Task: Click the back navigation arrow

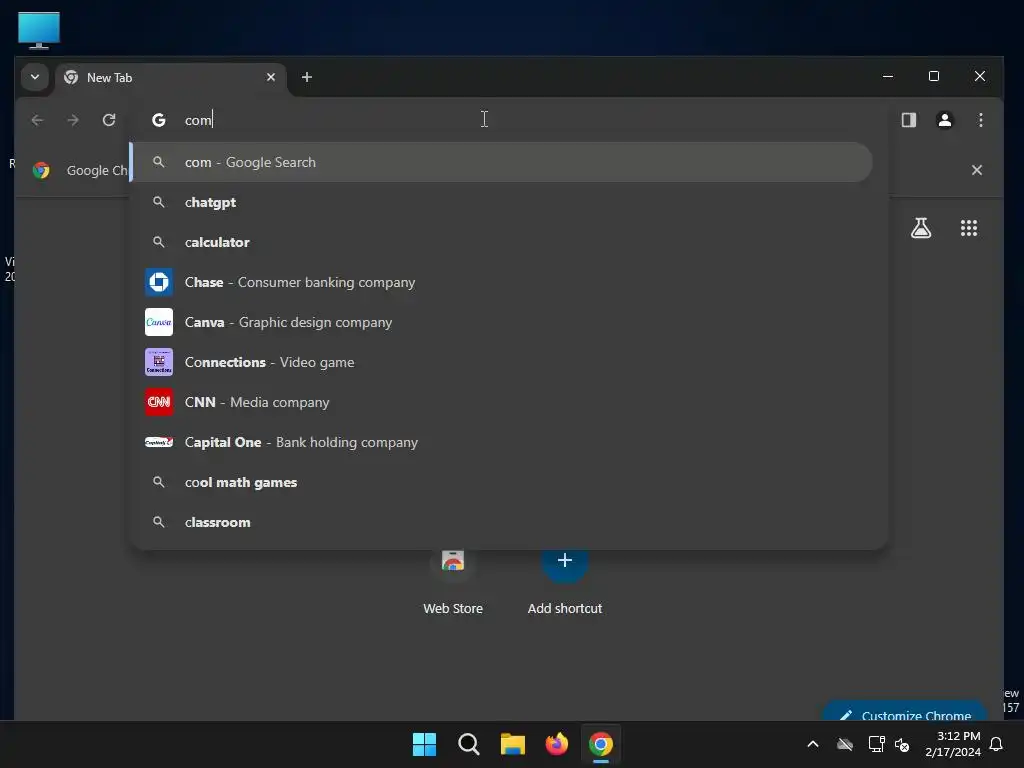Action: 37,120
